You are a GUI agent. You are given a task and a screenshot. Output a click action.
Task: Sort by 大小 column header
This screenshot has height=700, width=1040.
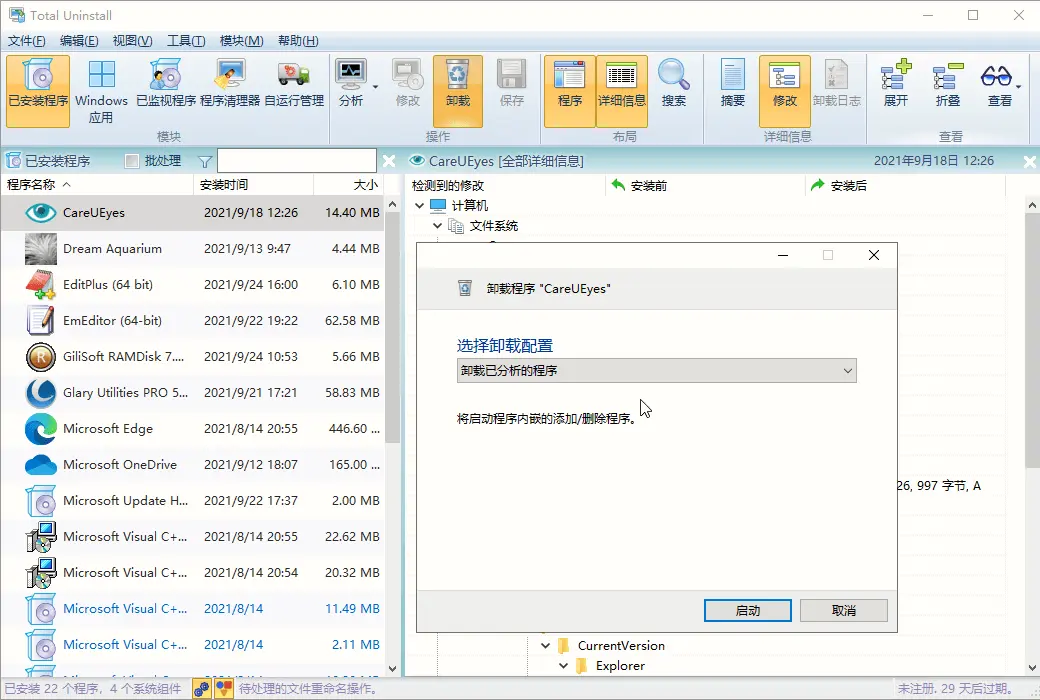pos(349,184)
